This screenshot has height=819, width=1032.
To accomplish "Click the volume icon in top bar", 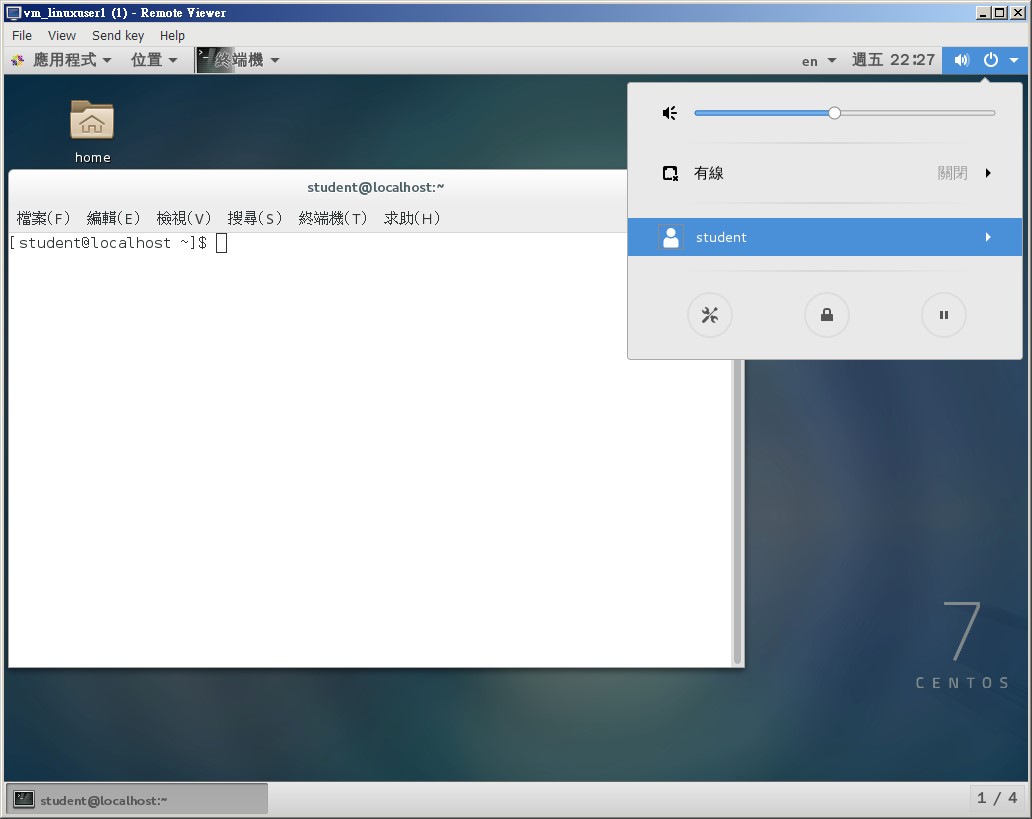I will [960, 60].
